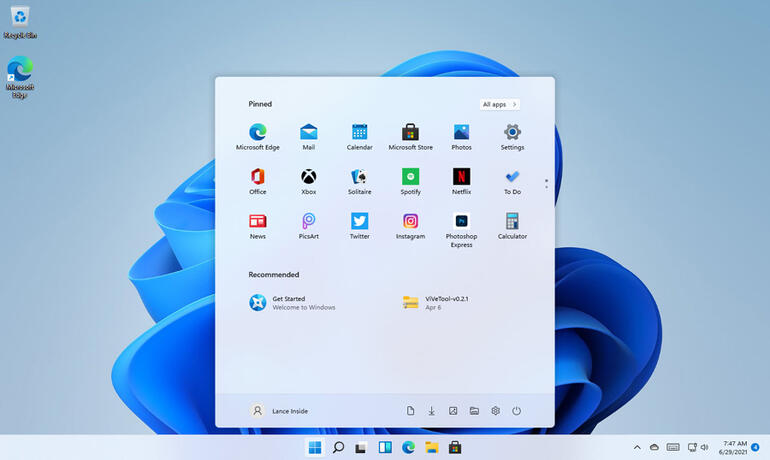Open Widgets from the taskbar

point(385,447)
